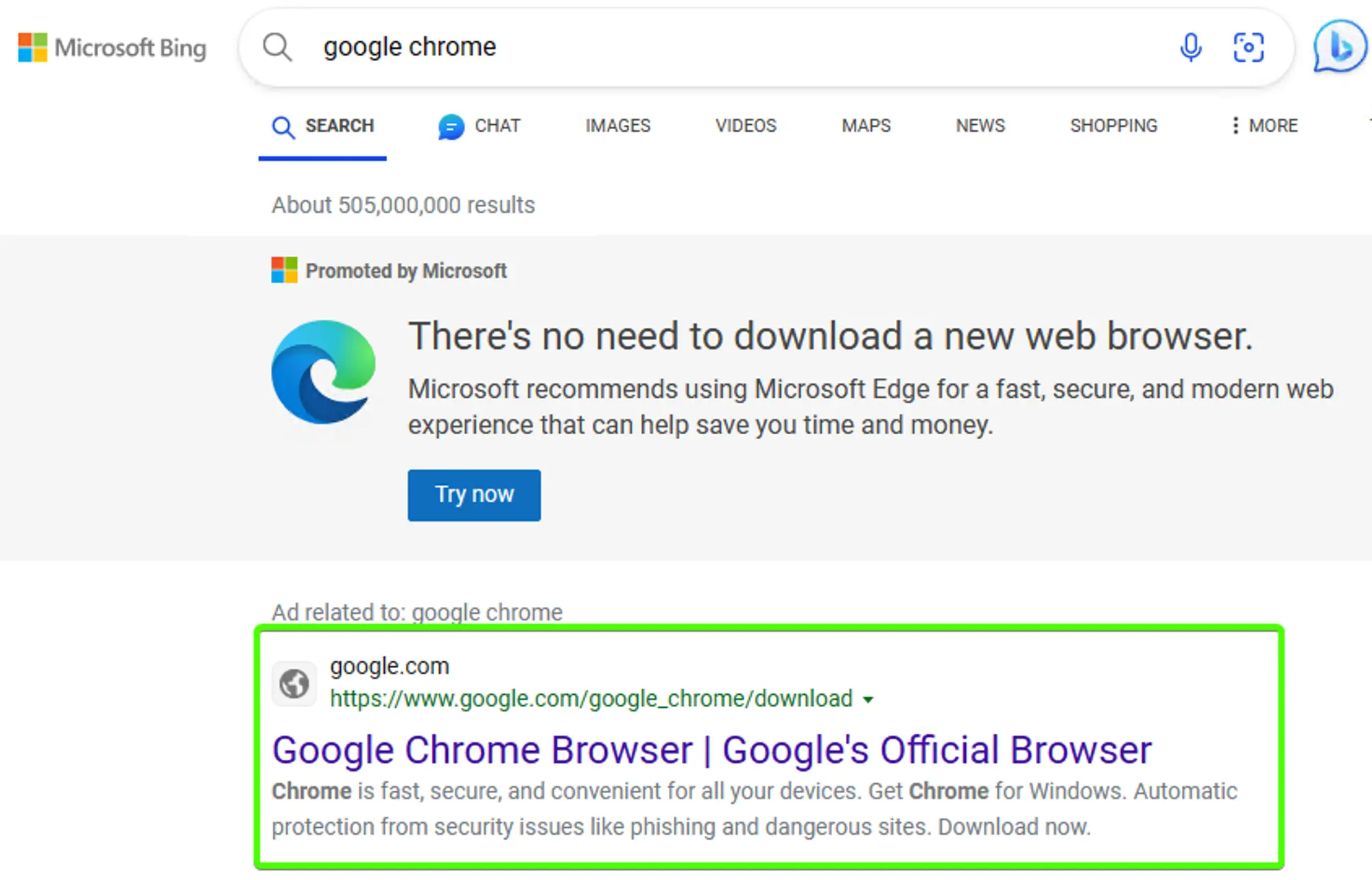1372x880 pixels.
Task: Click the microphone icon for voice search
Action: point(1191,47)
